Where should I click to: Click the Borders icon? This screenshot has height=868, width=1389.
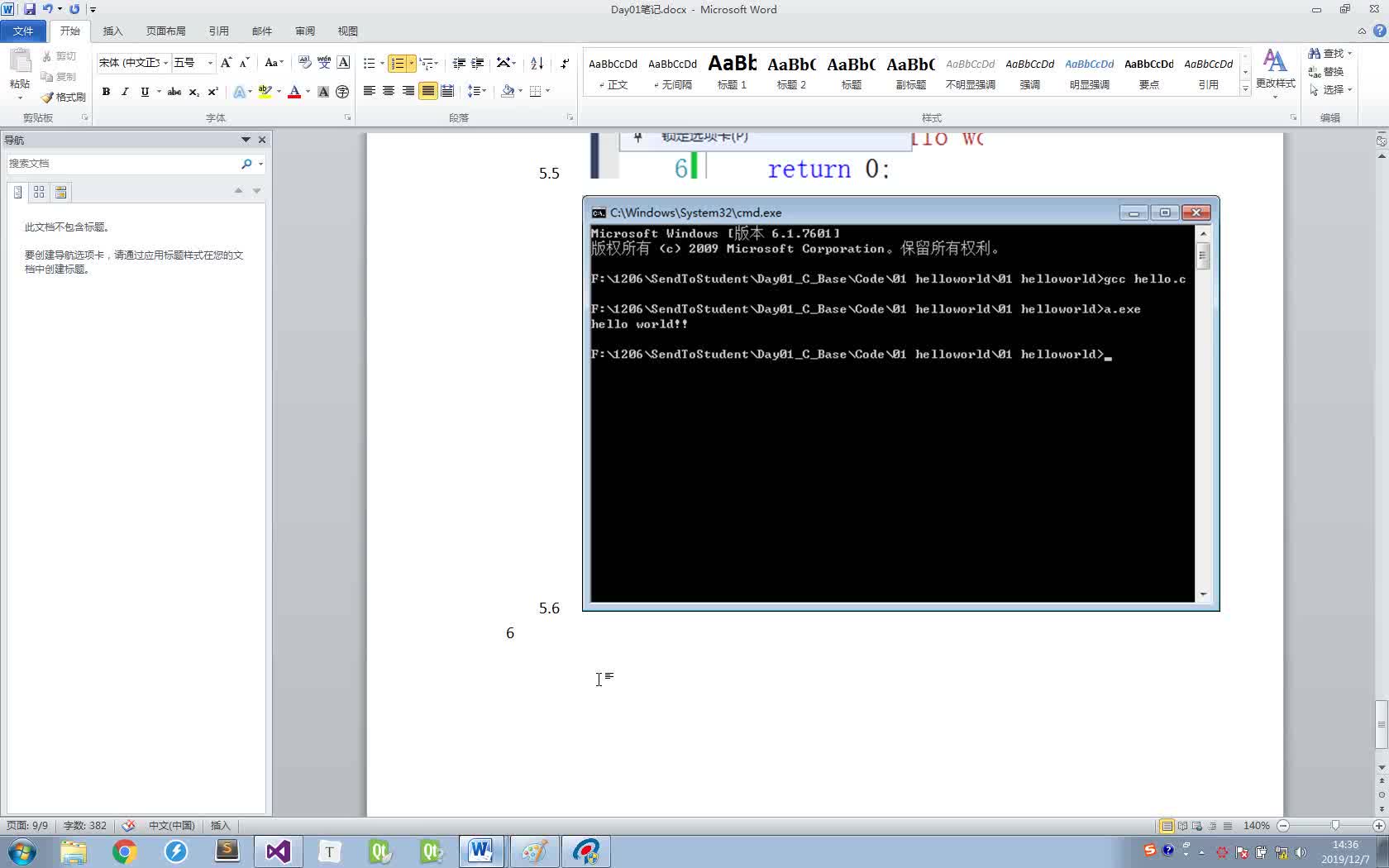tap(536, 91)
